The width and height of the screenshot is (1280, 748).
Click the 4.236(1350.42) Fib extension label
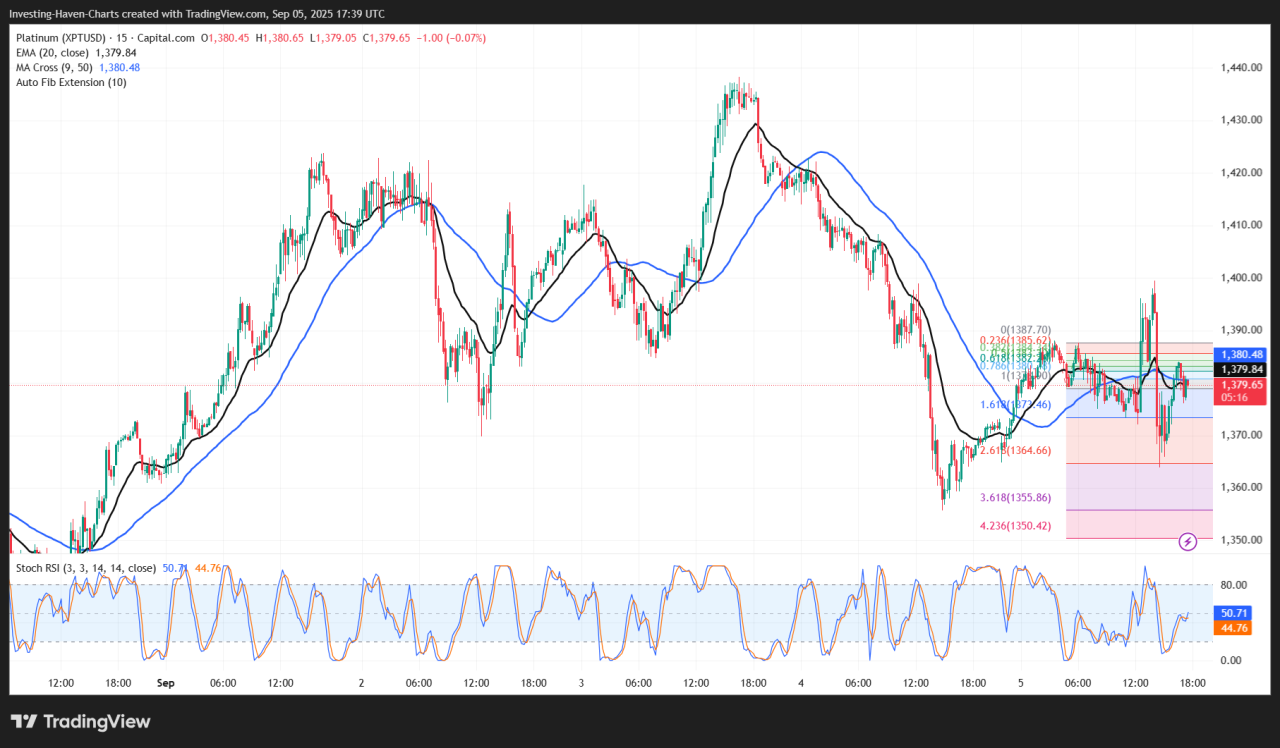coord(1017,525)
